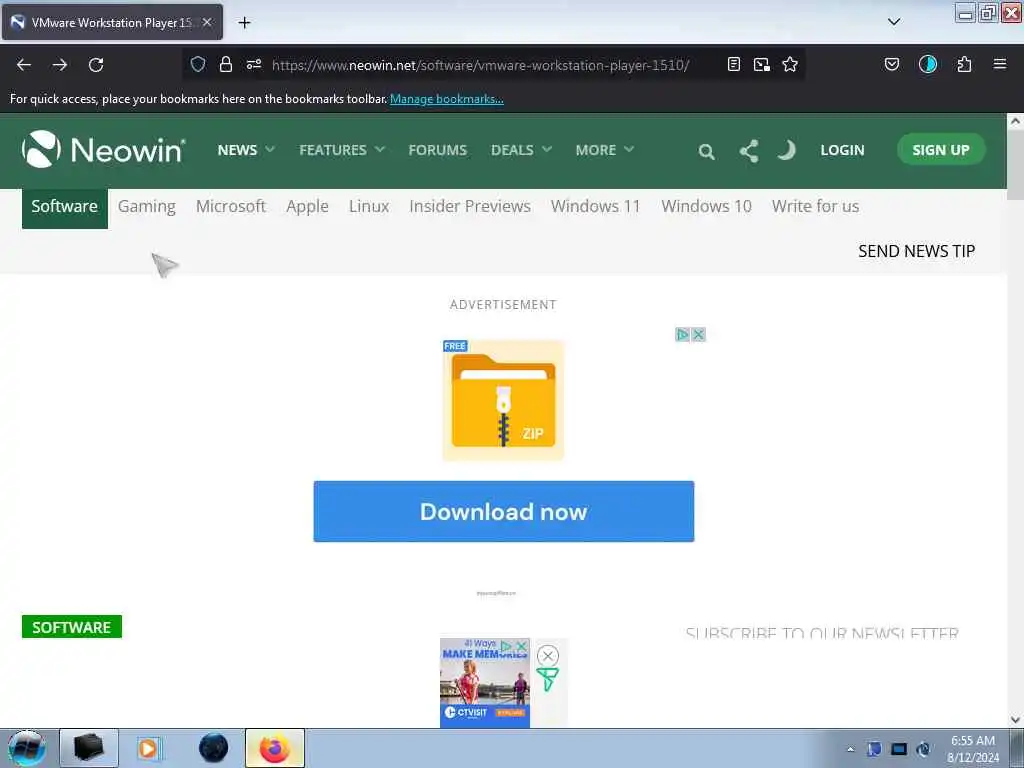Click the AdChoices icon on ZIP ad

[x=682, y=334]
